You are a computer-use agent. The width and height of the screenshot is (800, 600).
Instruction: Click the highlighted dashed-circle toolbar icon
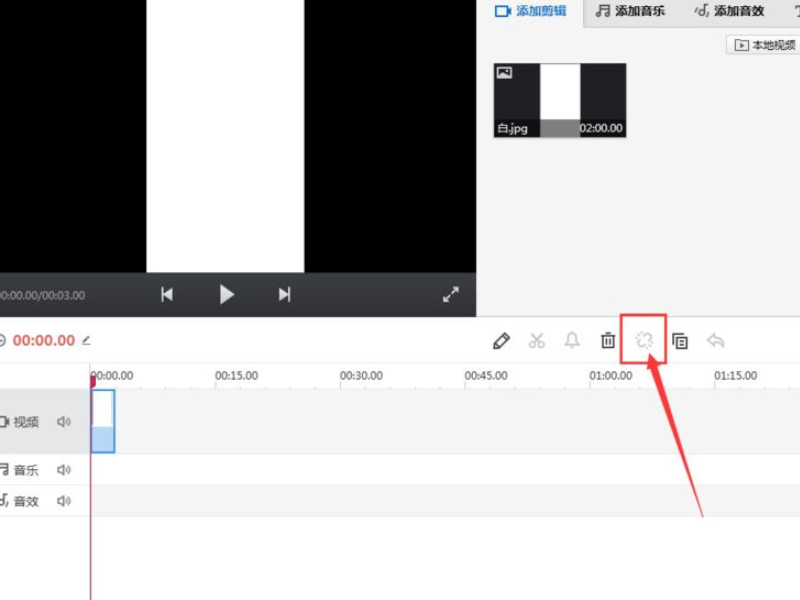click(644, 341)
